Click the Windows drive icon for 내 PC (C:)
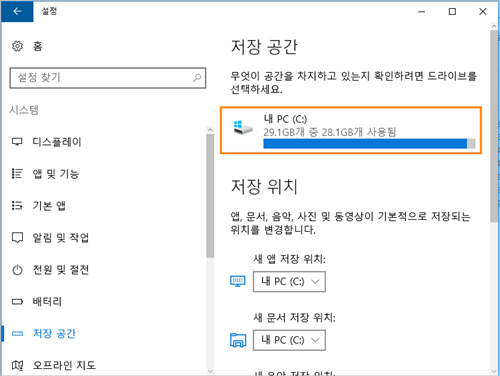Viewport: 500px width, 376px height. click(x=243, y=128)
